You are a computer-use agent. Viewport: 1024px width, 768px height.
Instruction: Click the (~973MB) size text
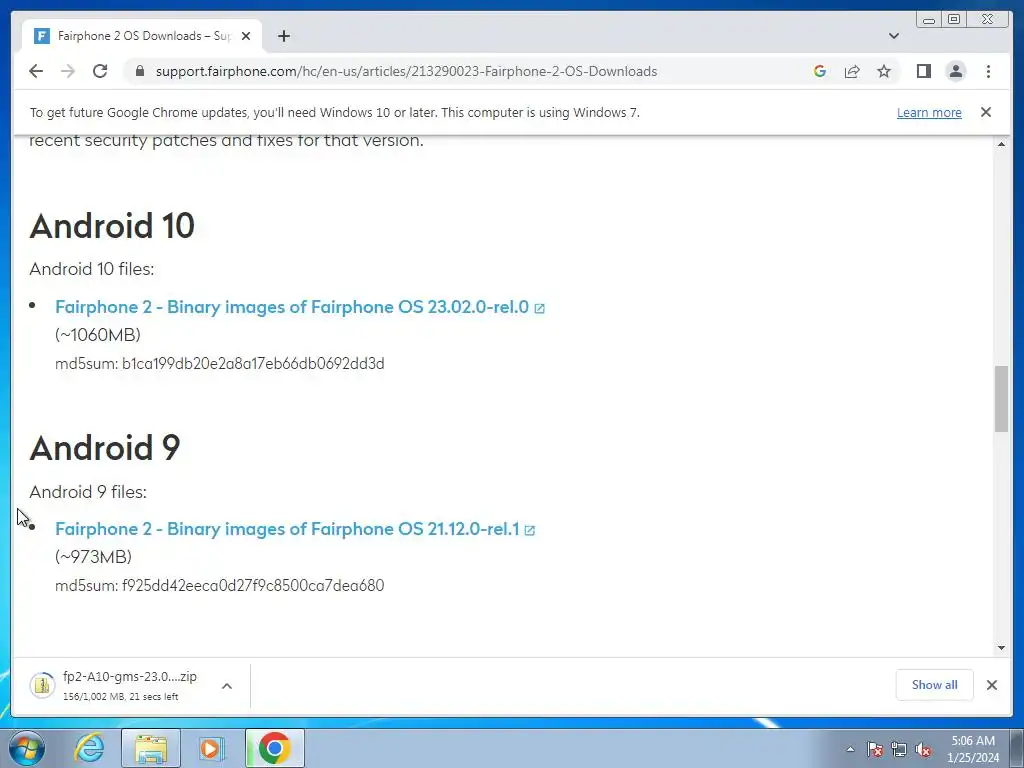point(93,557)
